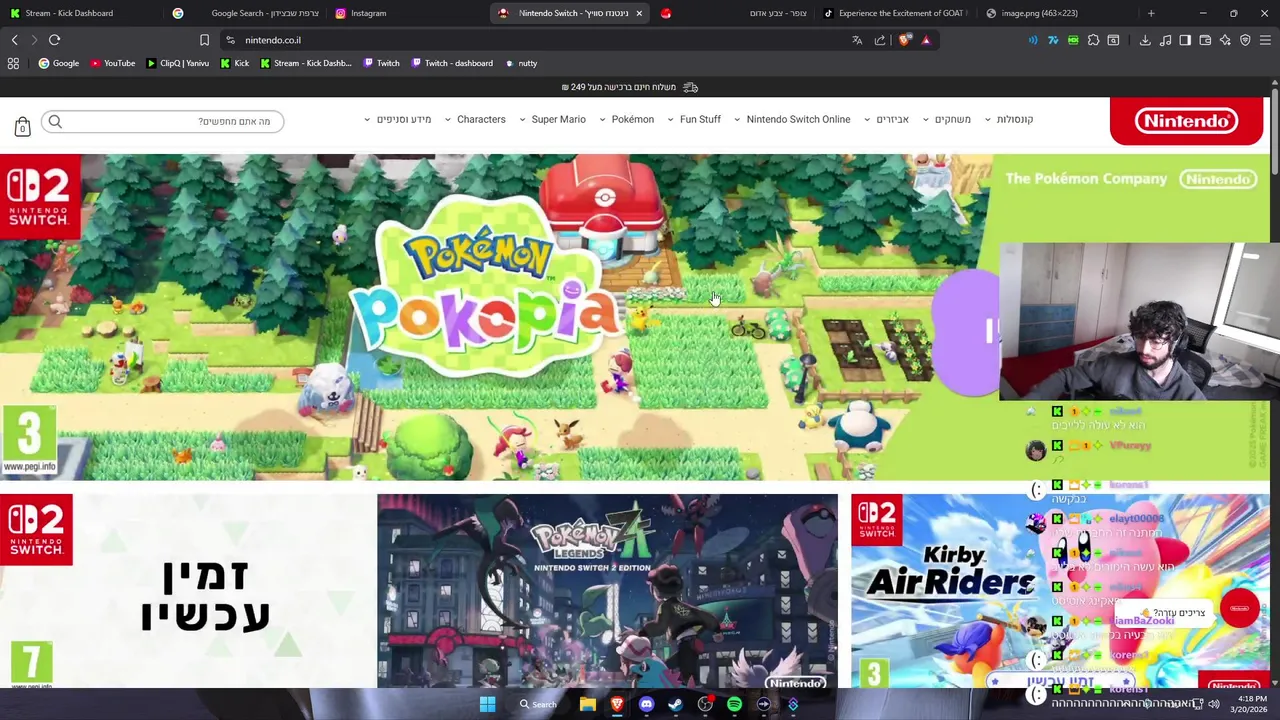
Task: Expand the Characters dropdown
Action: pyautogui.click(x=475, y=119)
